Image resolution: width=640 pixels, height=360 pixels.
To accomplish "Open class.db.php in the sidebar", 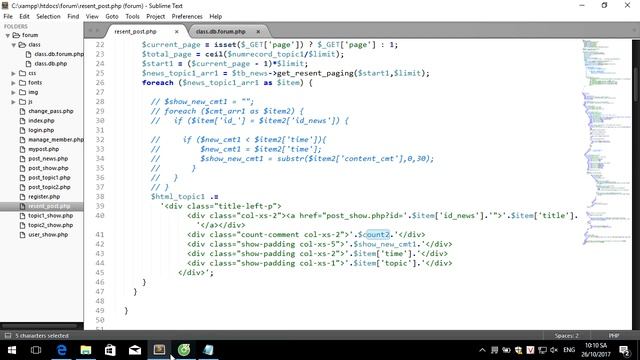I will pos(51,64).
